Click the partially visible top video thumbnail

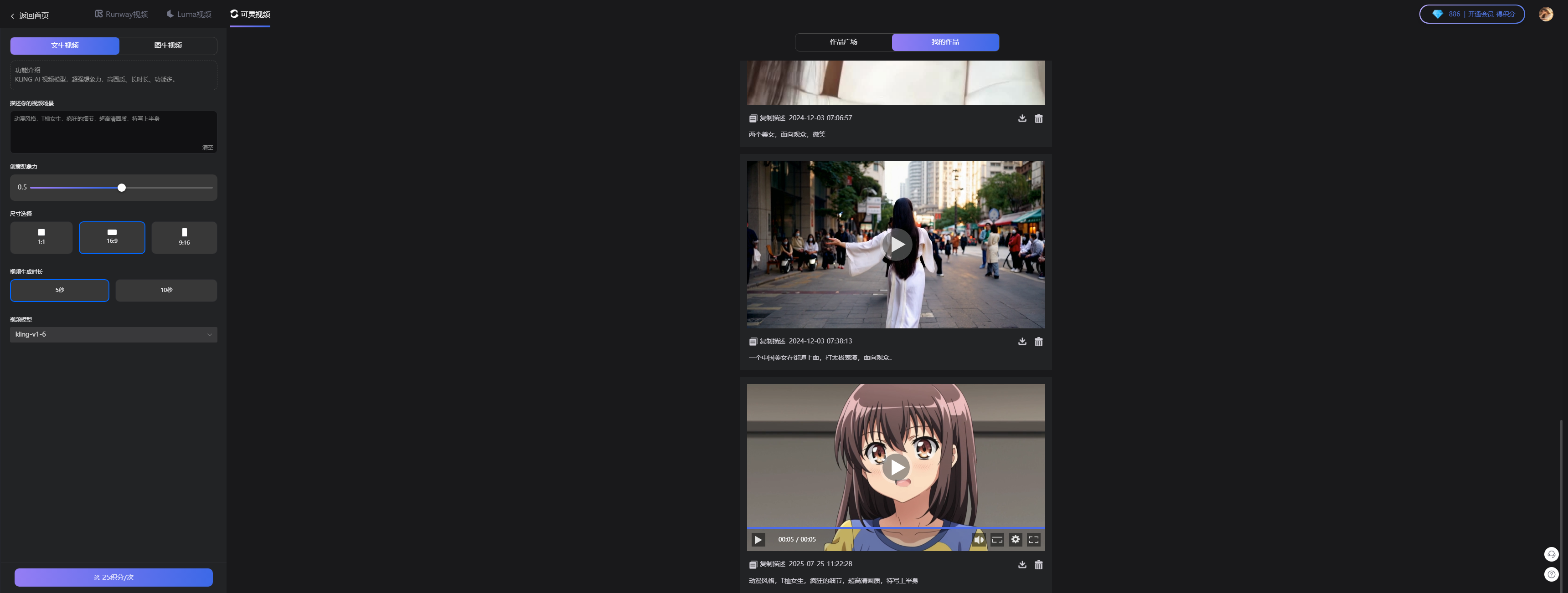click(896, 83)
